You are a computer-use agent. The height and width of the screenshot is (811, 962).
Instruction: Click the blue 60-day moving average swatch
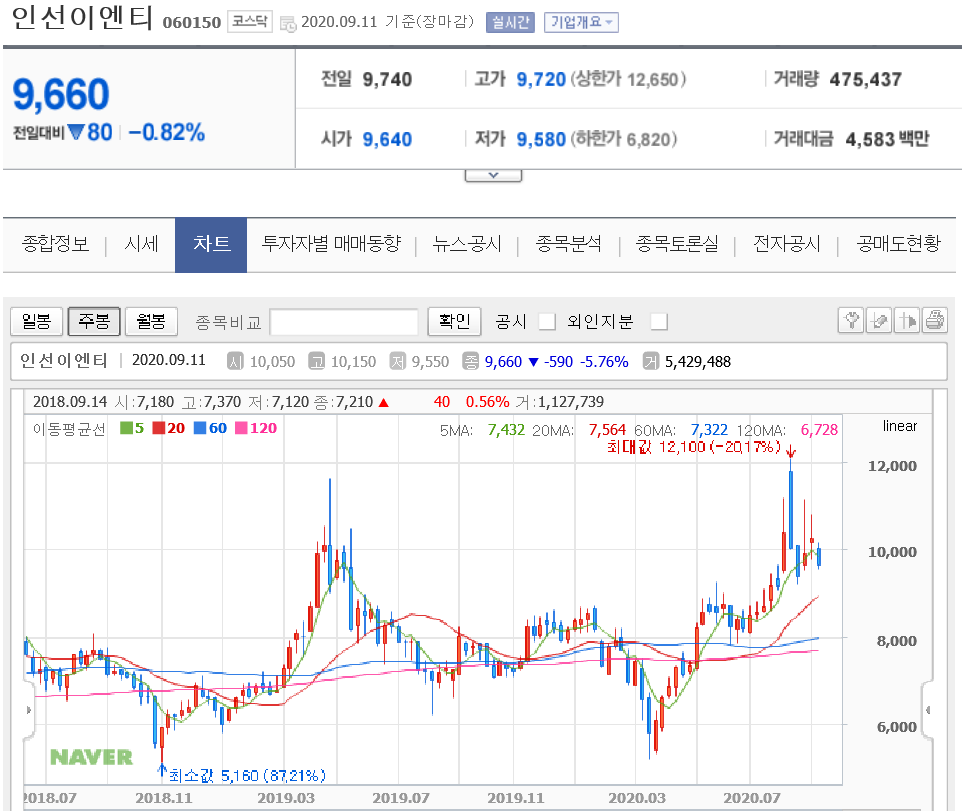(x=200, y=428)
